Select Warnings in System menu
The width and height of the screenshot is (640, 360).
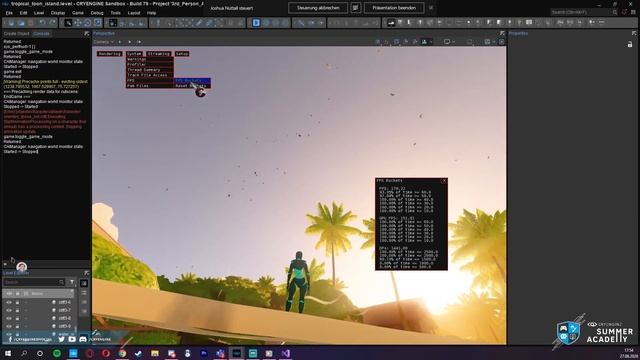[x=149, y=60]
